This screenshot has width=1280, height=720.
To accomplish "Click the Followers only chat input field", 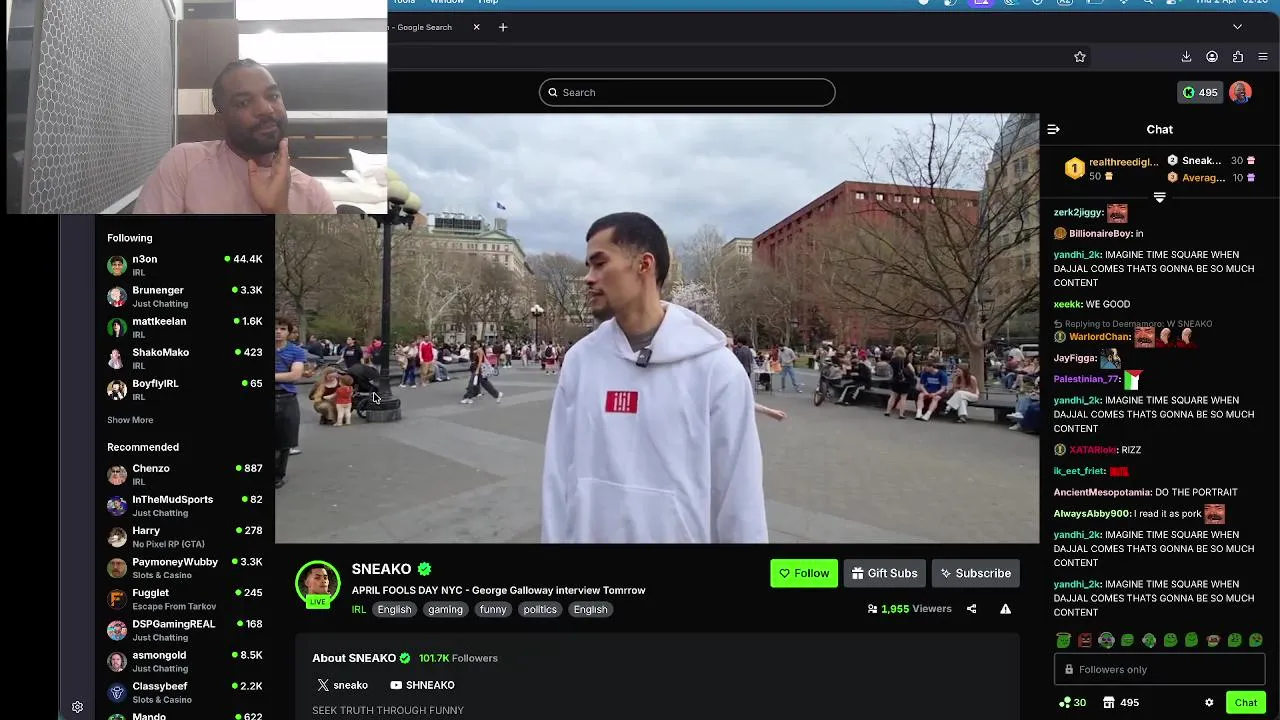I will pyautogui.click(x=1159, y=669).
